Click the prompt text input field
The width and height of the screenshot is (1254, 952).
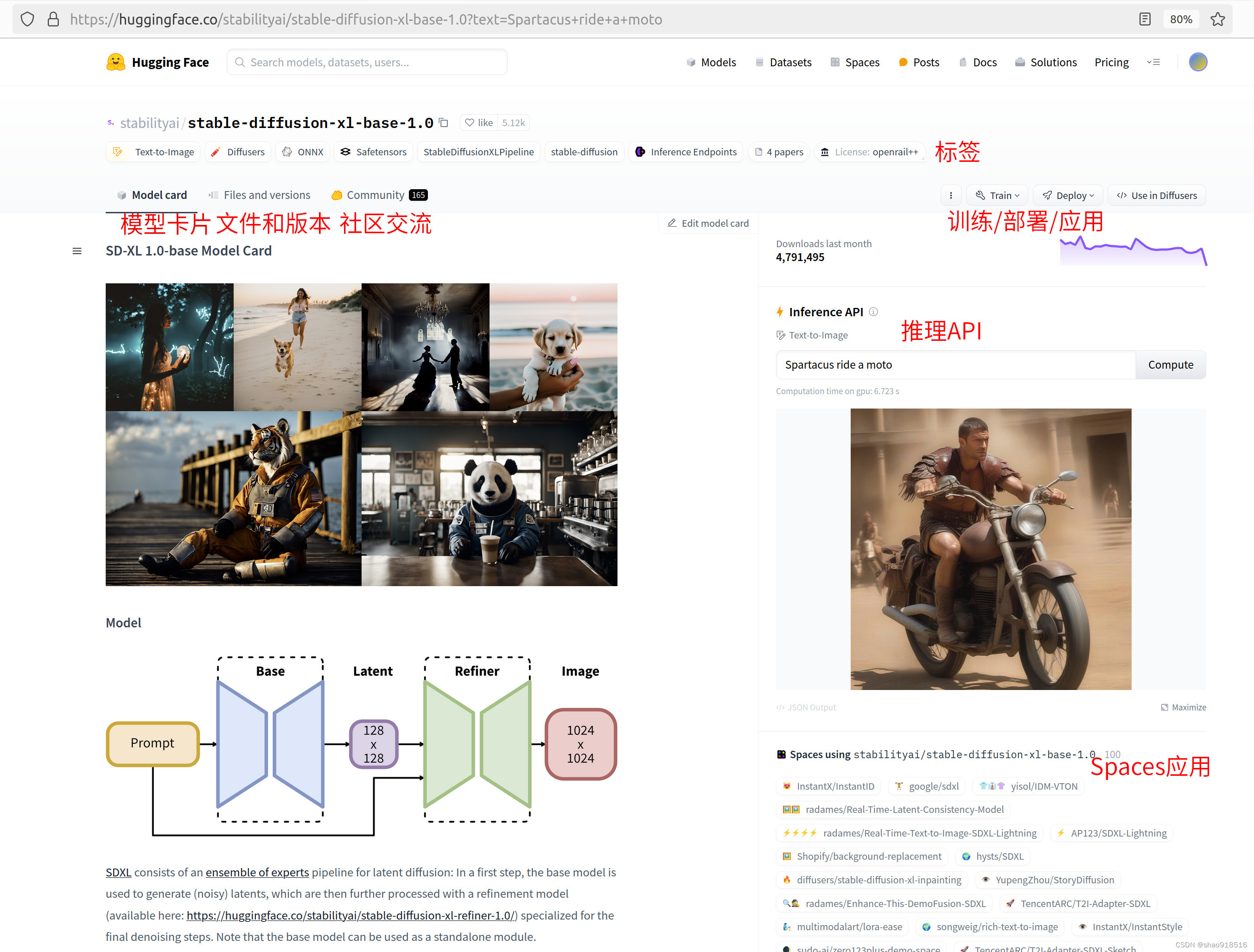955,364
